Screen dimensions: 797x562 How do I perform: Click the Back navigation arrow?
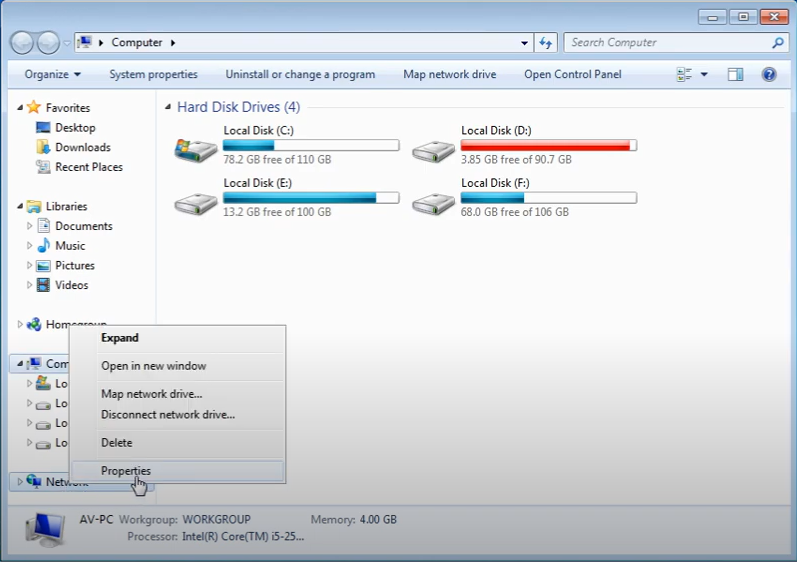(22, 43)
